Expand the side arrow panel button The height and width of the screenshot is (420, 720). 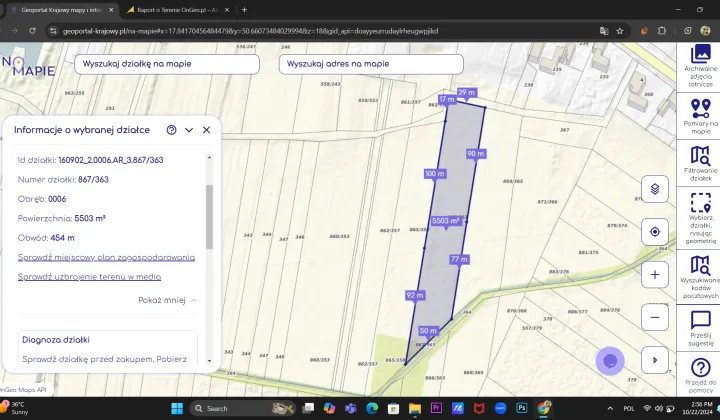(x=654, y=360)
